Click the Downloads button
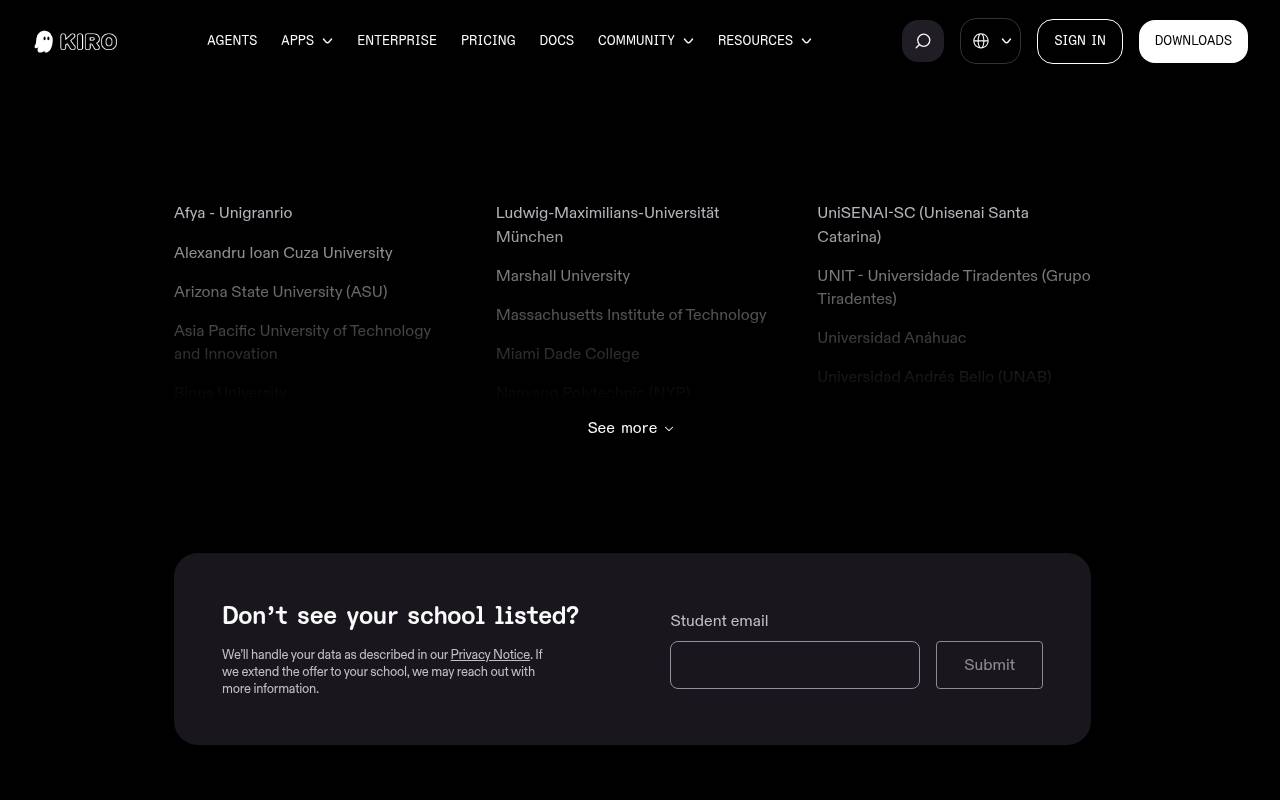1280x800 pixels. pyautogui.click(x=1193, y=41)
